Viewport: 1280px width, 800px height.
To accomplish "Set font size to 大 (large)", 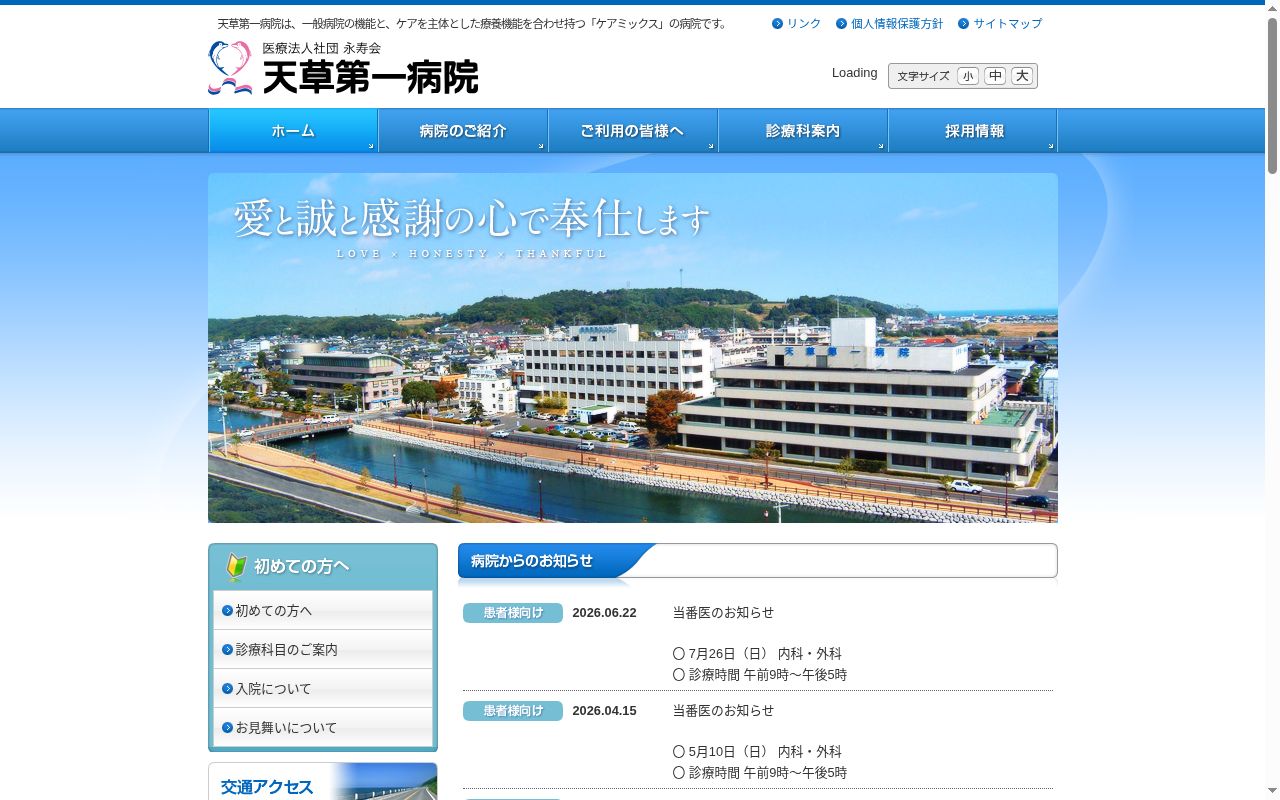I will pyautogui.click(x=1022, y=76).
